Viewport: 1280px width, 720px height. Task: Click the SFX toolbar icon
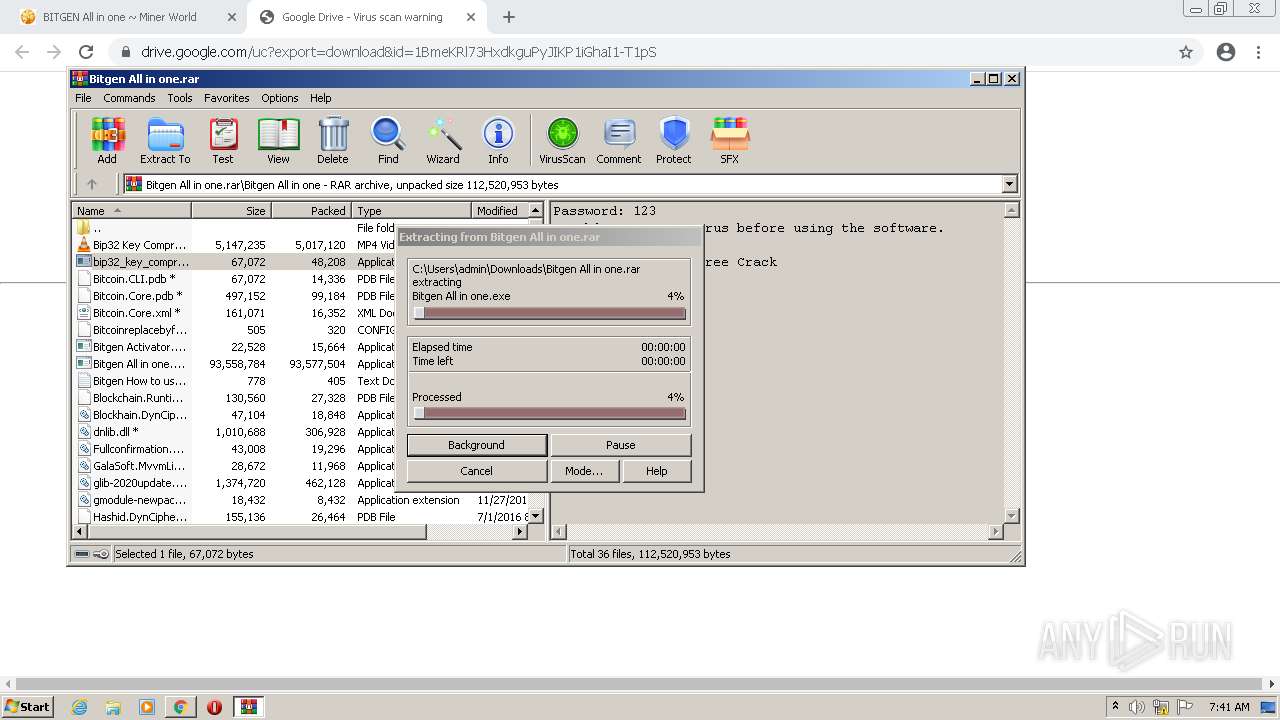coord(730,140)
